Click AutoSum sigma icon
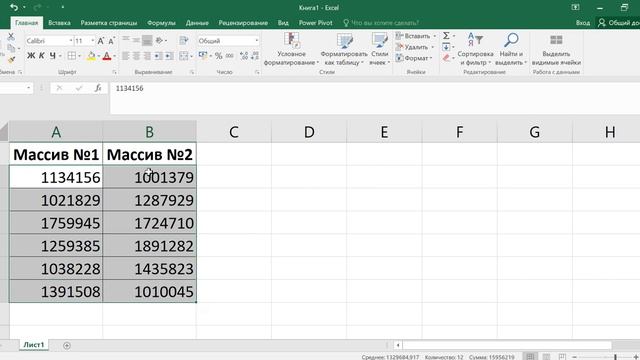This screenshot has width=640, height=360. (x=447, y=36)
